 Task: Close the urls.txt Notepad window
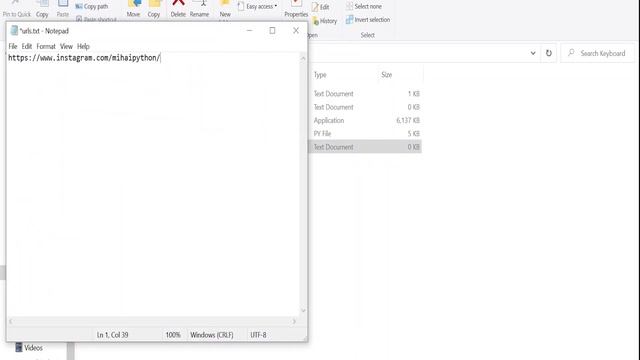point(296,31)
